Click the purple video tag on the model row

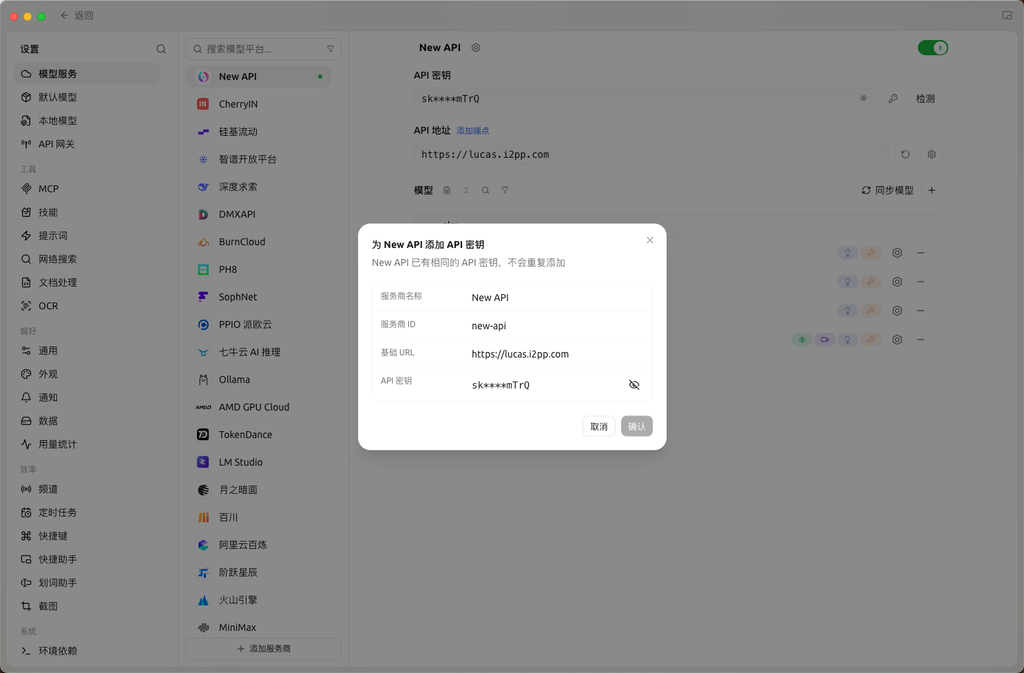point(825,339)
